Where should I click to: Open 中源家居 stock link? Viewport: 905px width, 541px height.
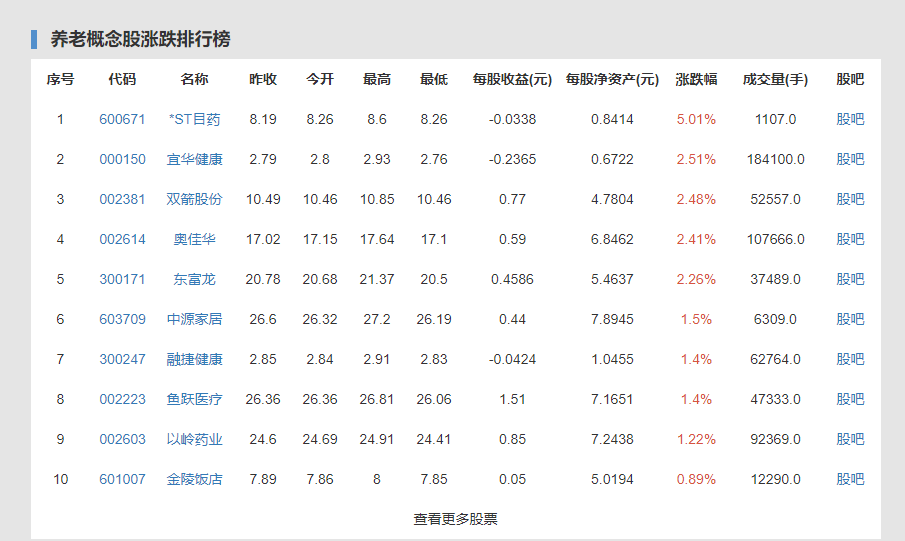(195, 319)
